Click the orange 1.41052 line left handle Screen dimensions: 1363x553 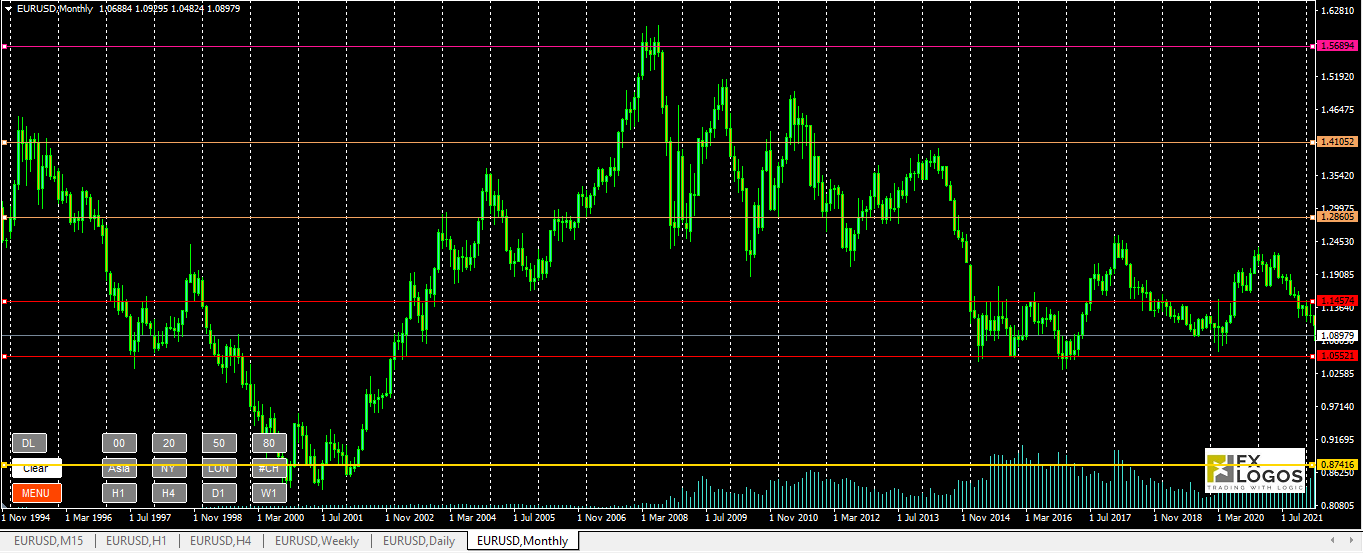pos(4,142)
